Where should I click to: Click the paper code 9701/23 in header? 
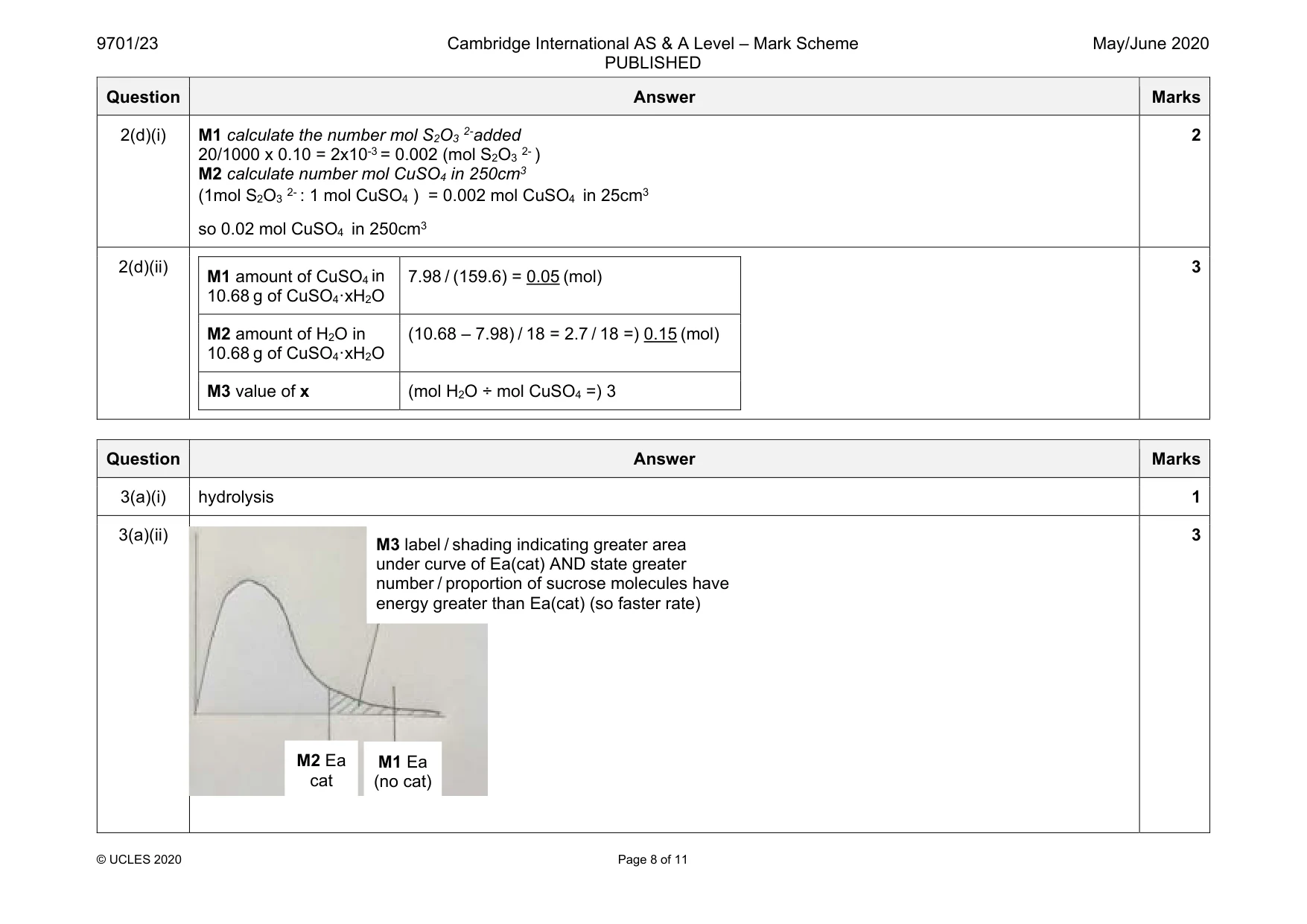tap(127, 44)
